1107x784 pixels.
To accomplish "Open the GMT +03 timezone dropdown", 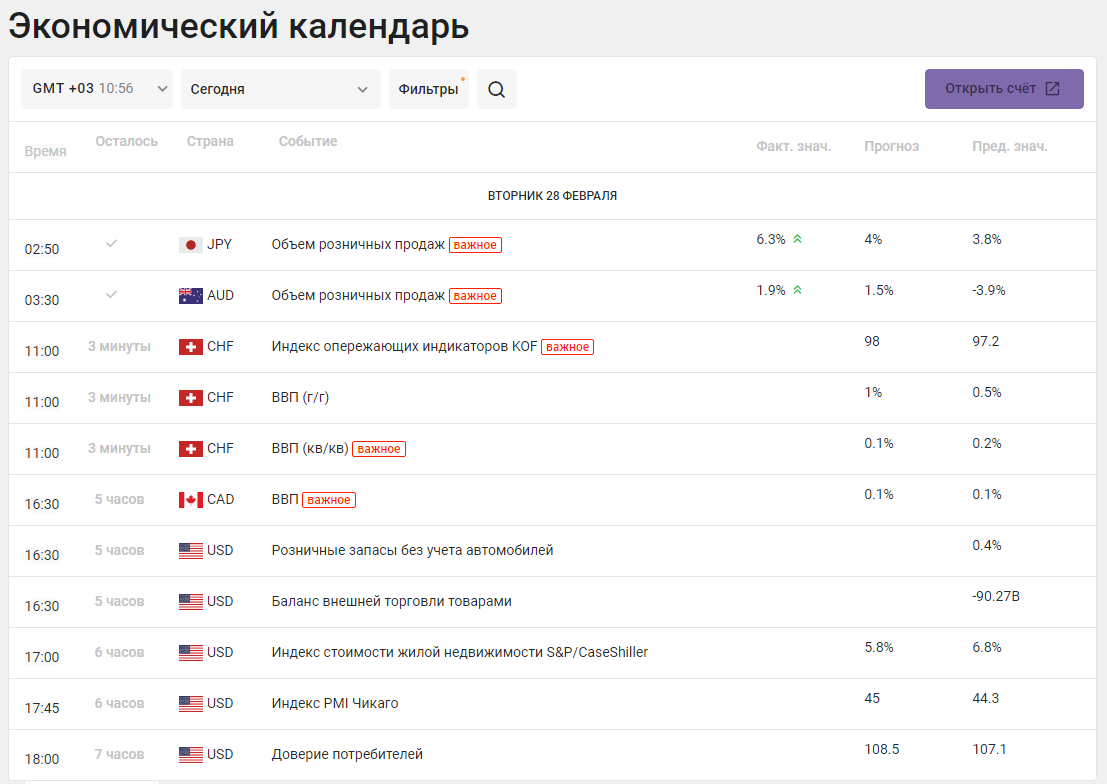I will click(x=97, y=89).
